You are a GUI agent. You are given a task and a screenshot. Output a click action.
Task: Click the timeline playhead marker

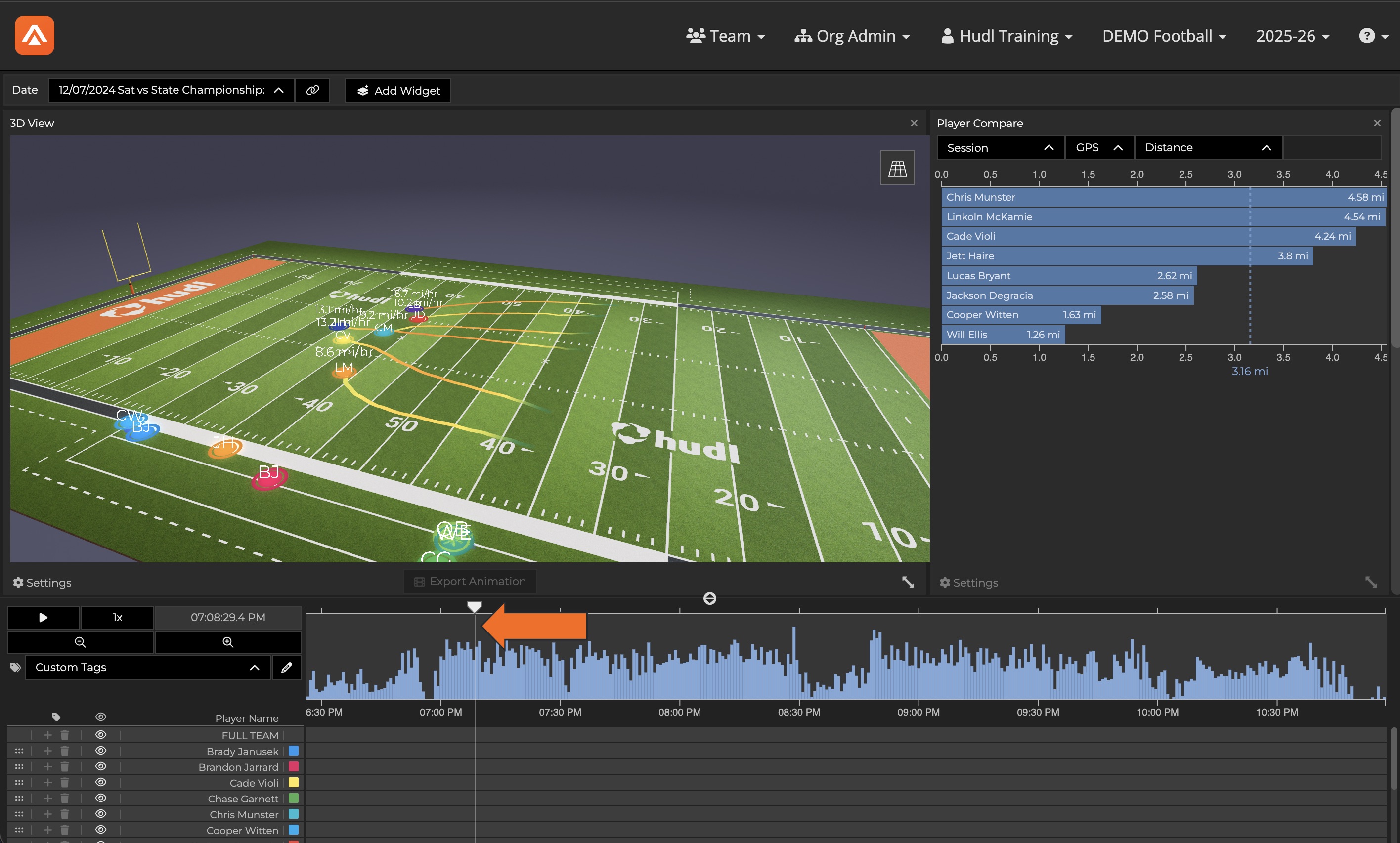click(475, 607)
